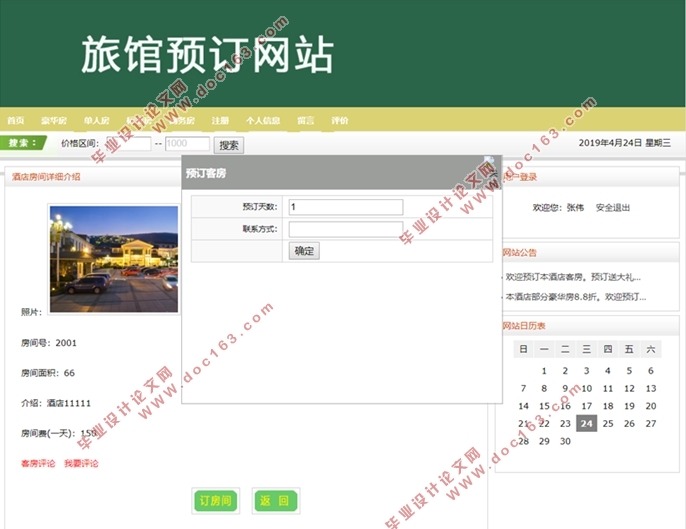Click the 日 weekday header in calendar
Image resolution: width=686 pixels, height=529 pixels.
(x=523, y=349)
